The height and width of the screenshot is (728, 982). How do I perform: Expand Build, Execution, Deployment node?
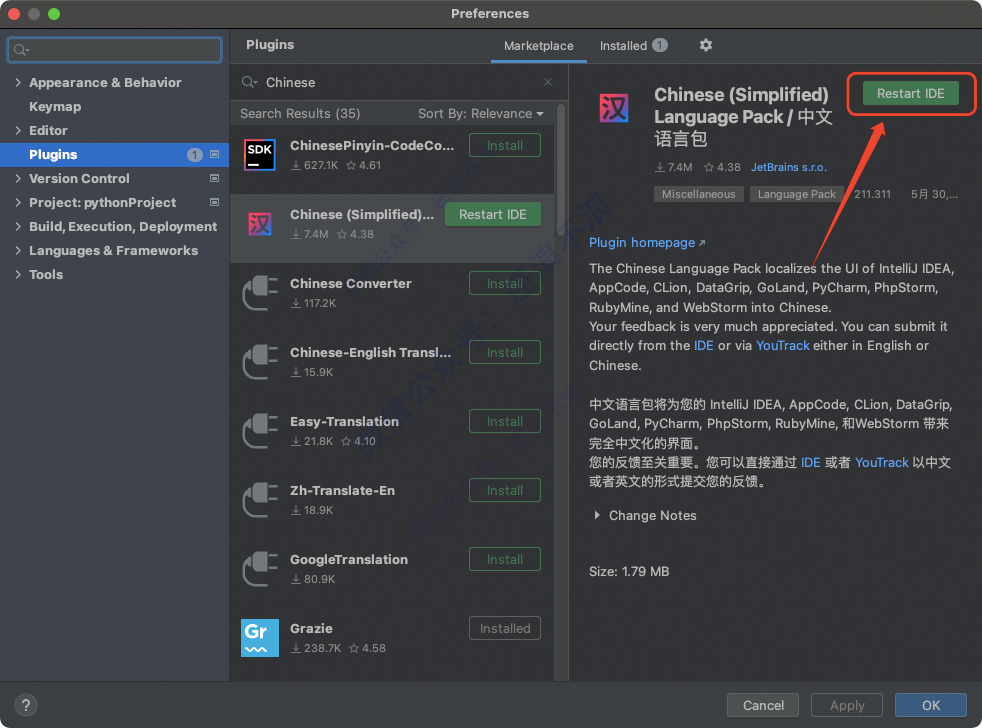[x=18, y=226]
